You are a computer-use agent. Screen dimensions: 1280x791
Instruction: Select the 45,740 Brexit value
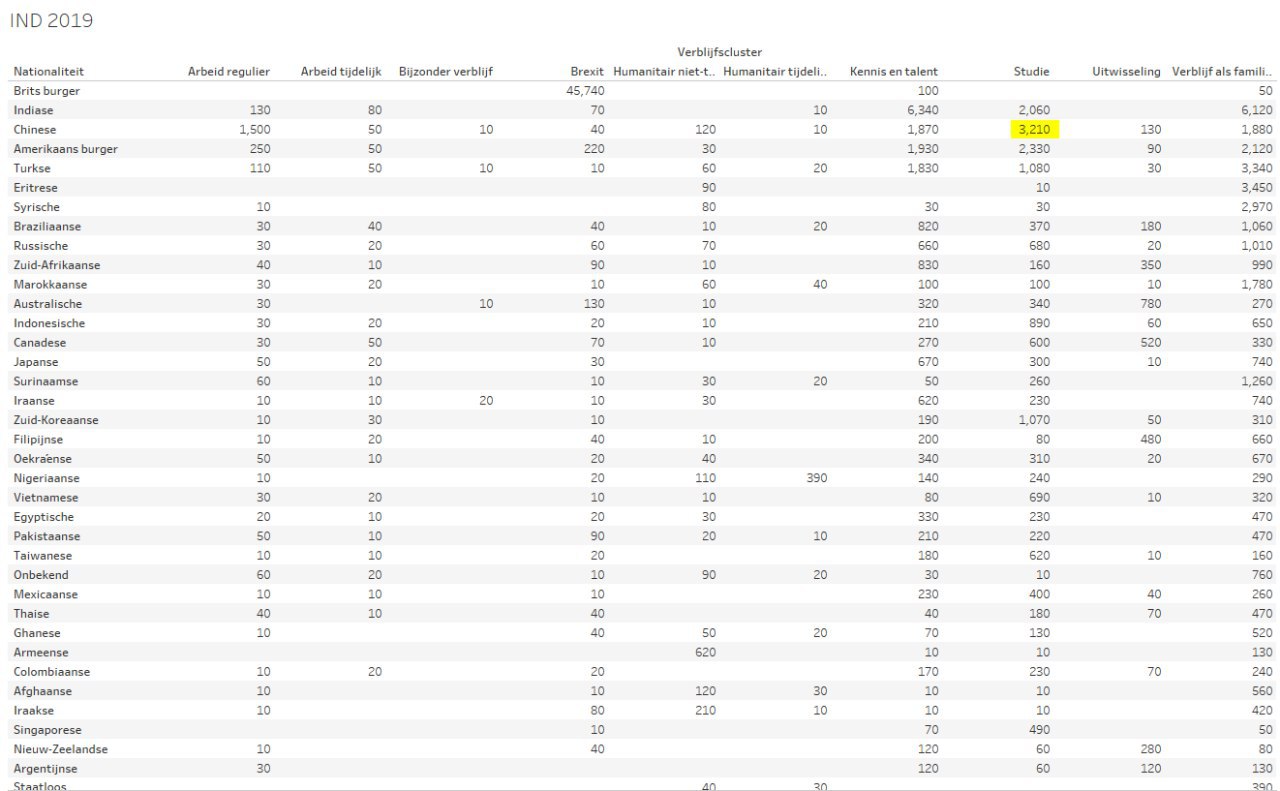pos(585,91)
